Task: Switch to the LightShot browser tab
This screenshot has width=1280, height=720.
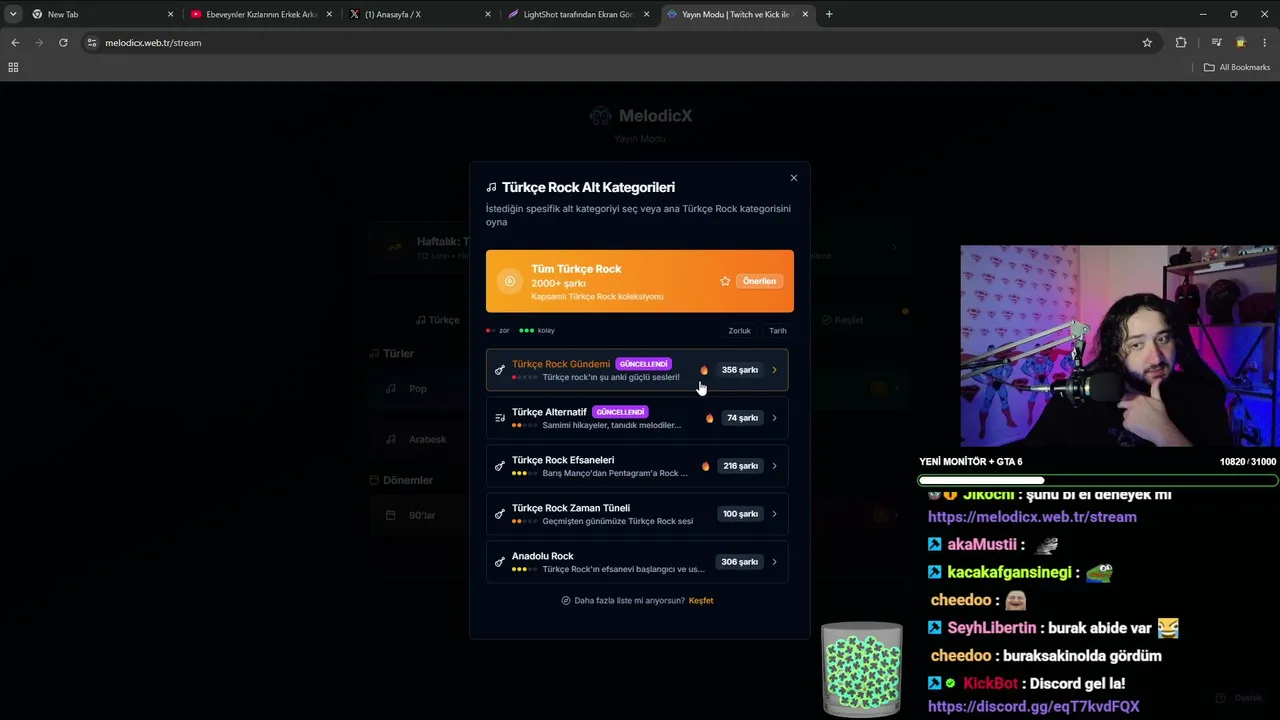Action: (579, 14)
